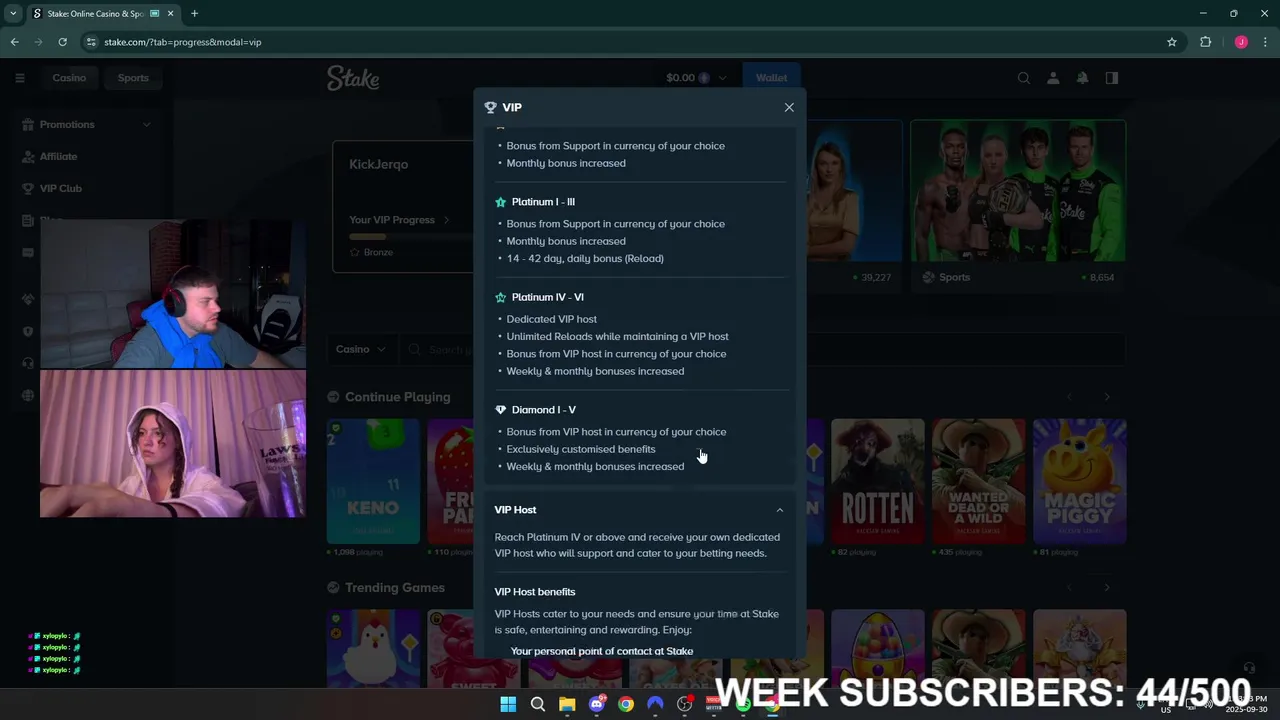Viewport: 1280px width, 720px height.
Task: Click the Platinum I - III tier heading
Action: pyautogui.click(x=543, y=202)
